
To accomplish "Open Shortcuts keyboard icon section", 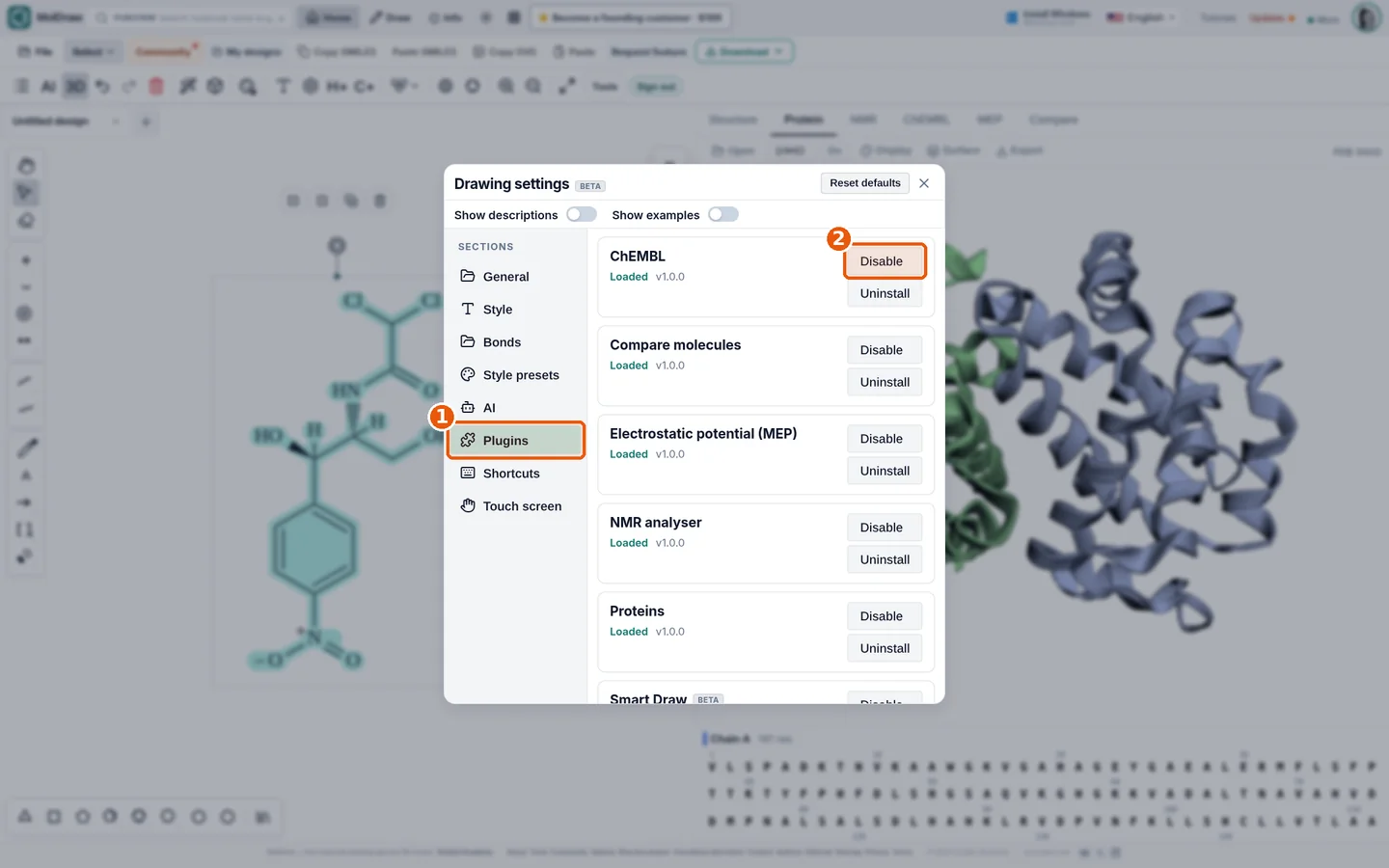I will coord(468,474).
